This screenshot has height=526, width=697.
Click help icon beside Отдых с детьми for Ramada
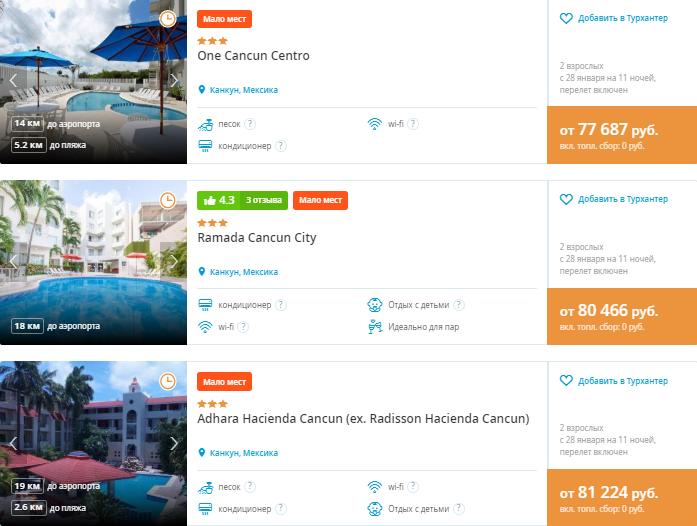pos(459,305)
